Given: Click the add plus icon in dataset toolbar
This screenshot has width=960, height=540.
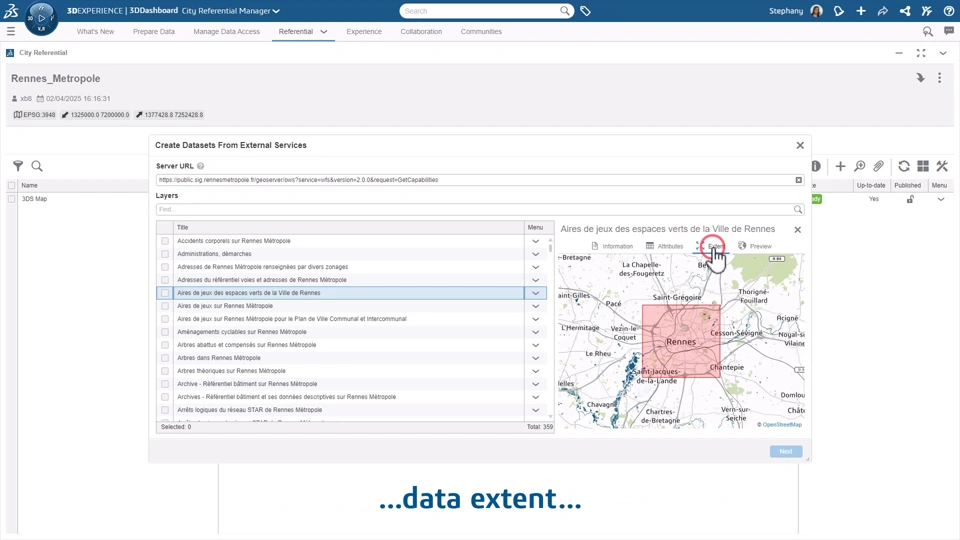Looking at the screenshot, I should click(x=840, y=166).
